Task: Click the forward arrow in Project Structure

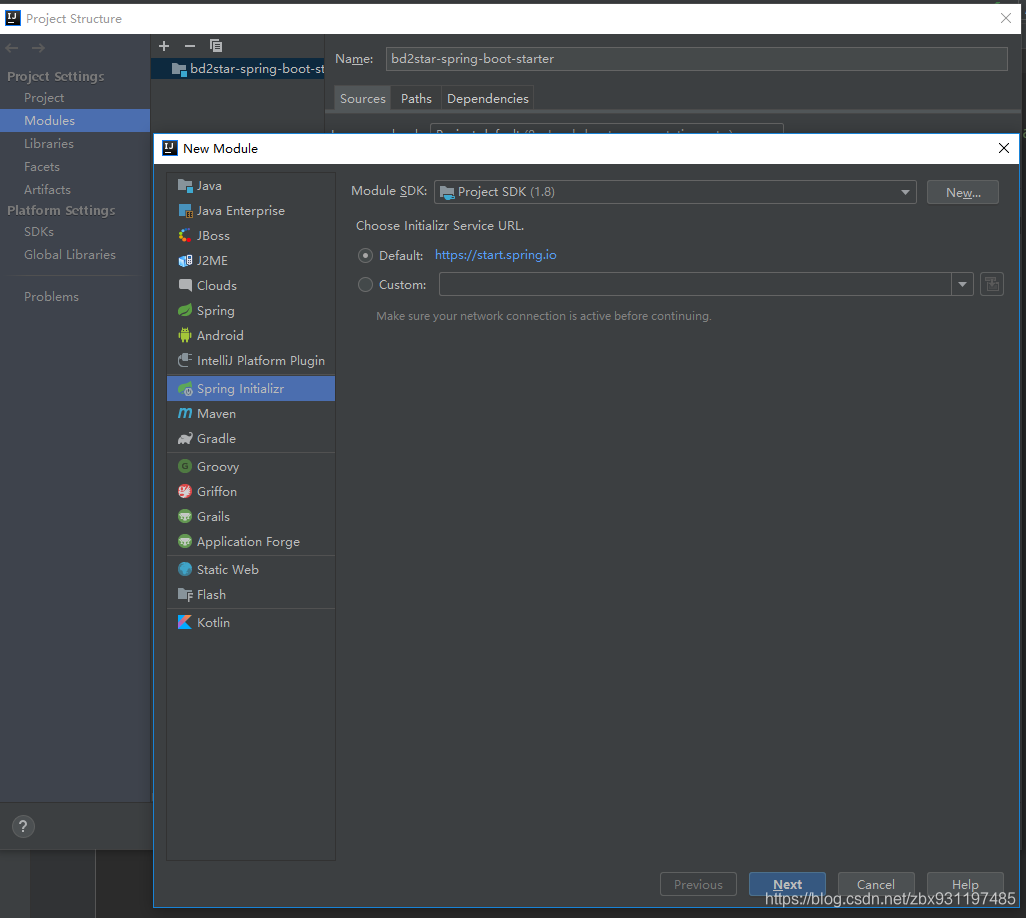Action: pyautogui.click(x=39, y=48)
